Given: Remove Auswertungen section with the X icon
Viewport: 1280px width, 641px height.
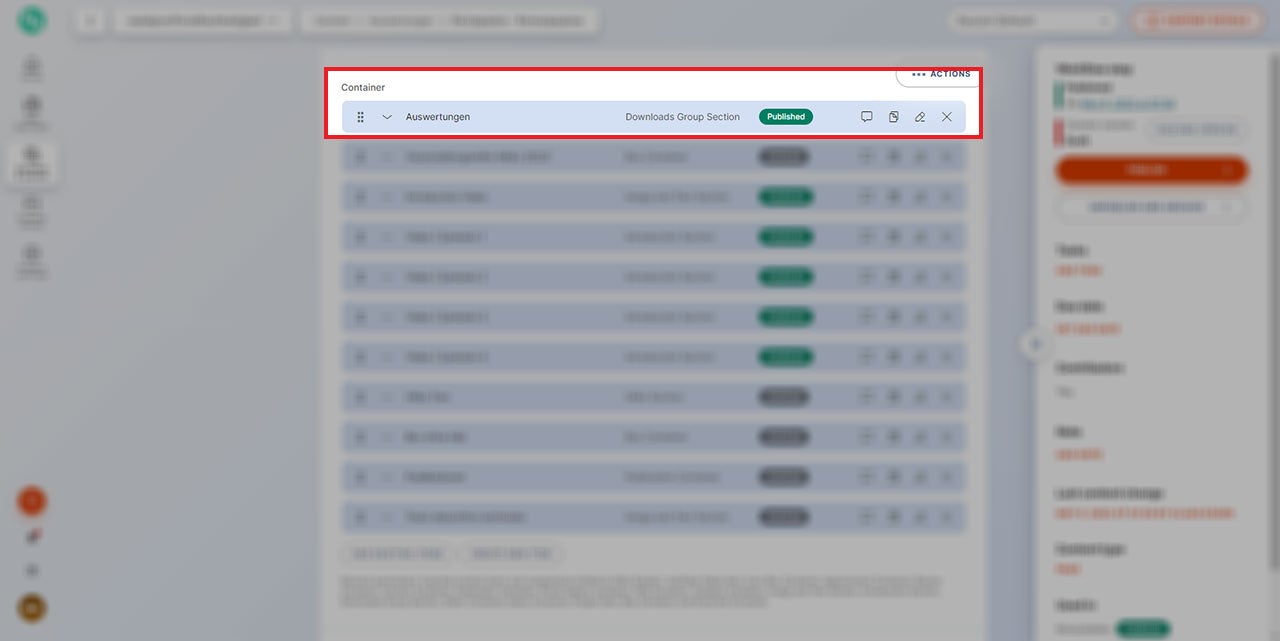Looking at the screenshot, I should pyautogui.click(x=947, y=117).
